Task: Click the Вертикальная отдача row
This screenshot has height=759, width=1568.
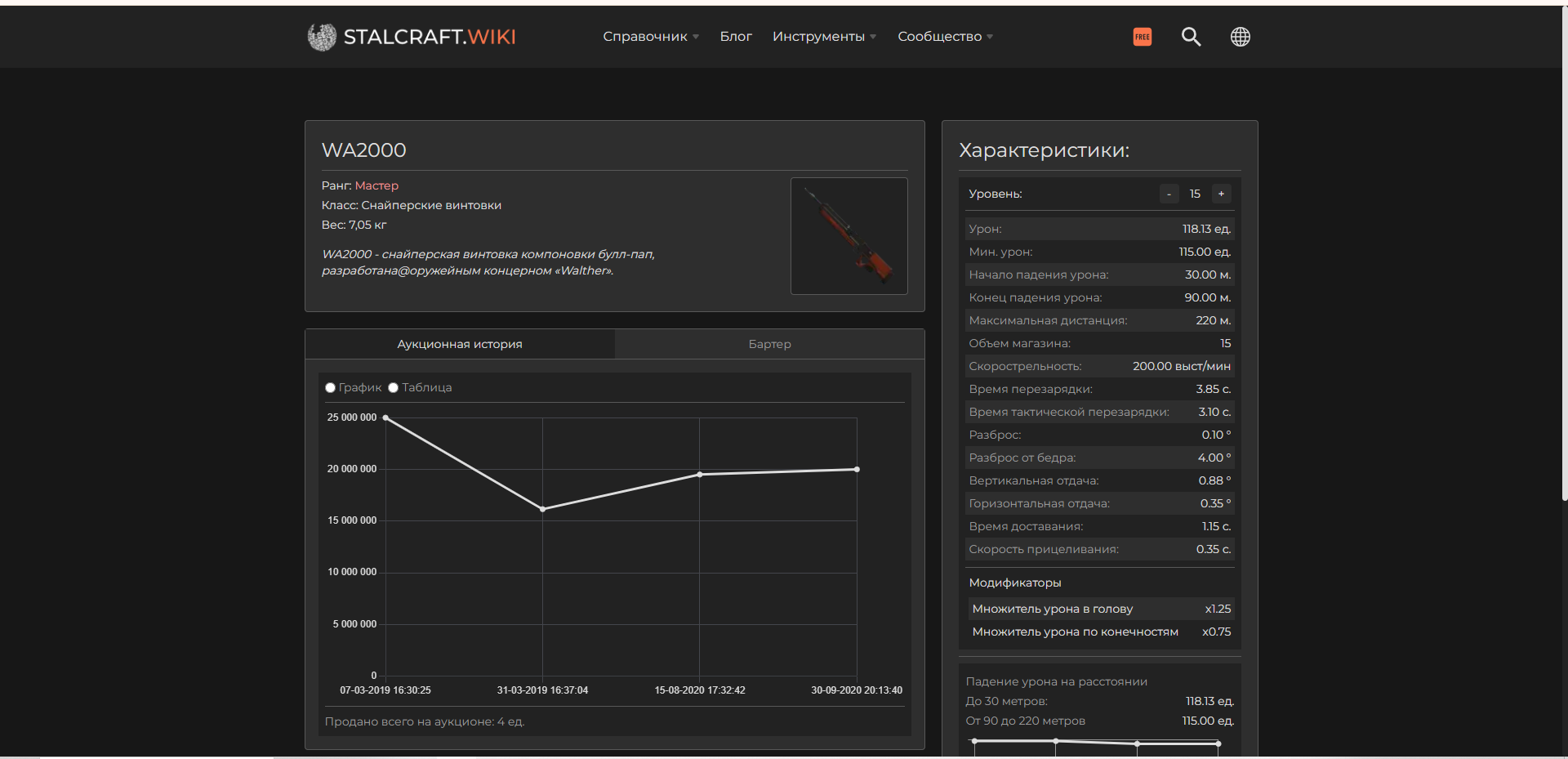Action: pyautogui.click(x=1099, y=480)
